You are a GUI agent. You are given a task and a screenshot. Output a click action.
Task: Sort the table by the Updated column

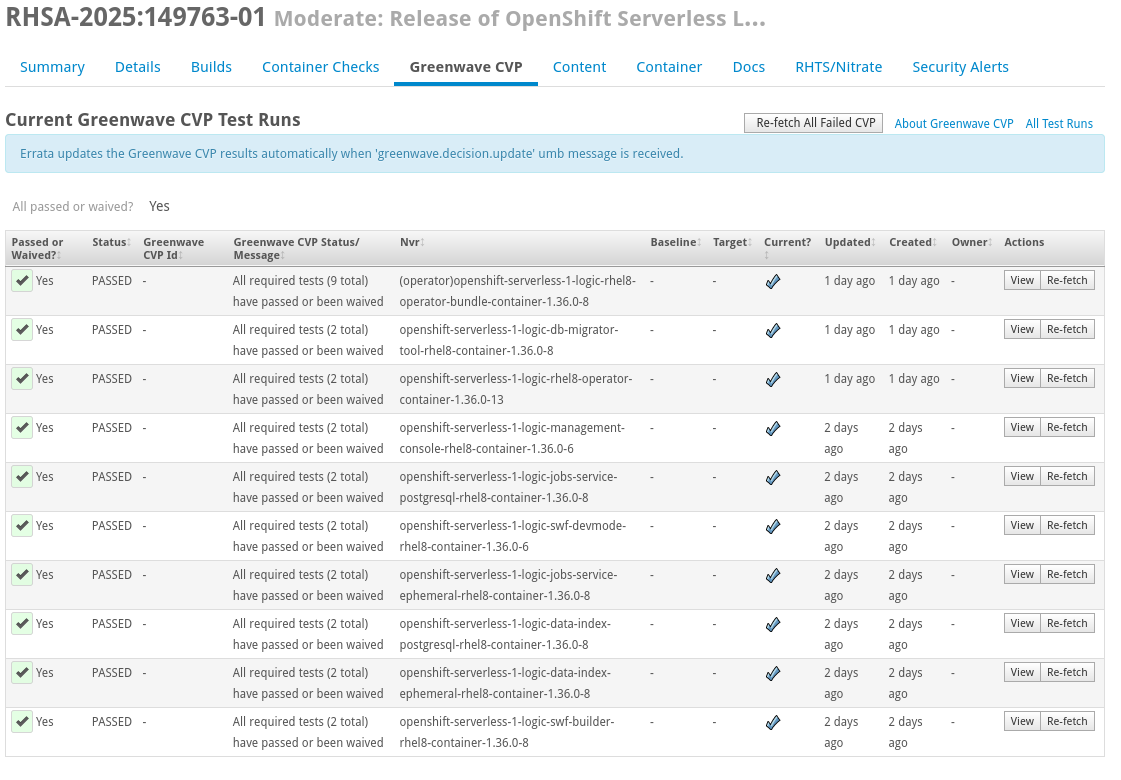pyautogui.click(x=846, y=242)
